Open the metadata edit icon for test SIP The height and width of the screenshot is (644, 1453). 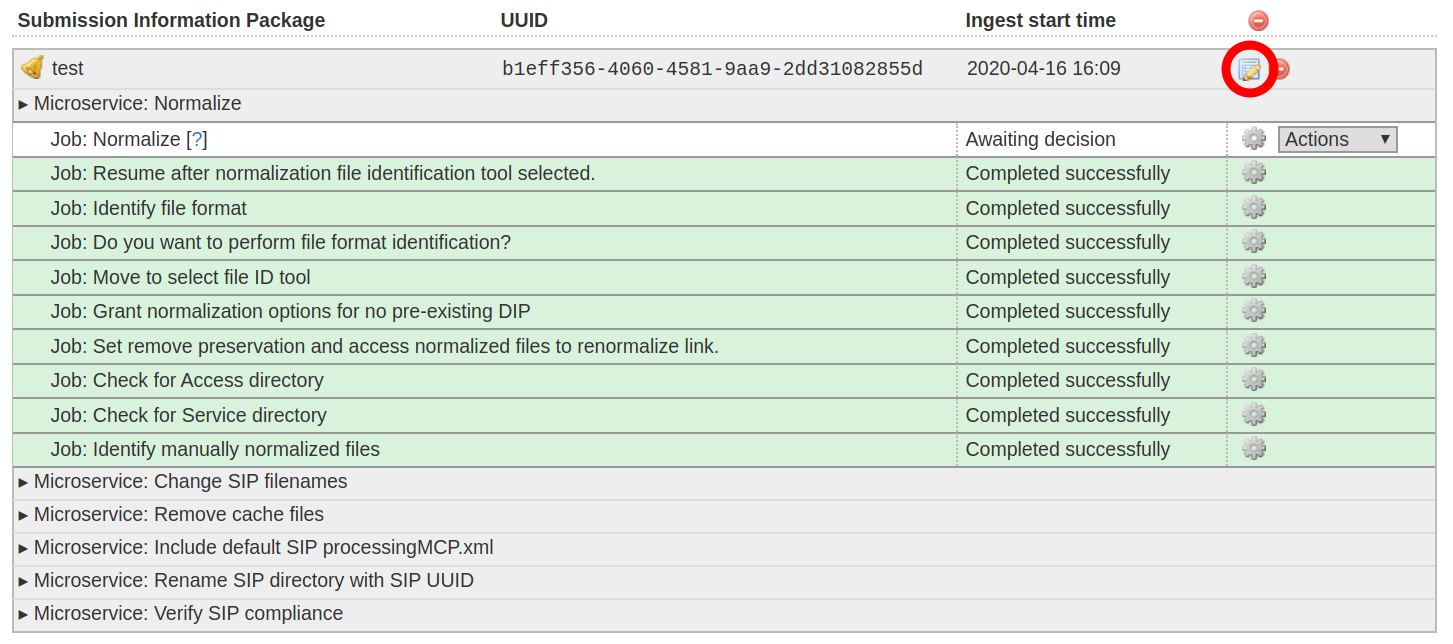[x=1249, y=69]
